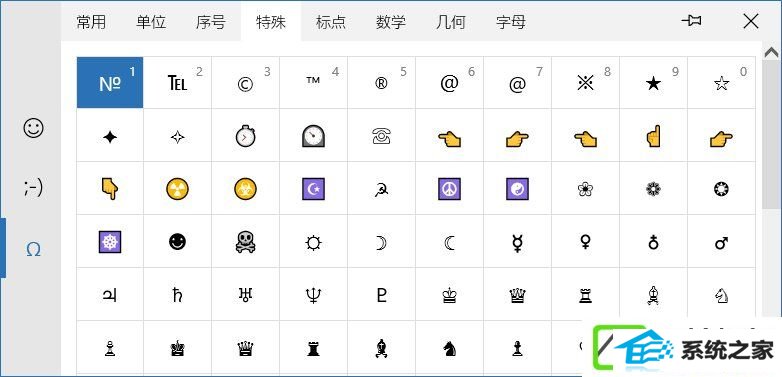Click the № symbol cell
The image size is (782, 377).
pos(110,82)
